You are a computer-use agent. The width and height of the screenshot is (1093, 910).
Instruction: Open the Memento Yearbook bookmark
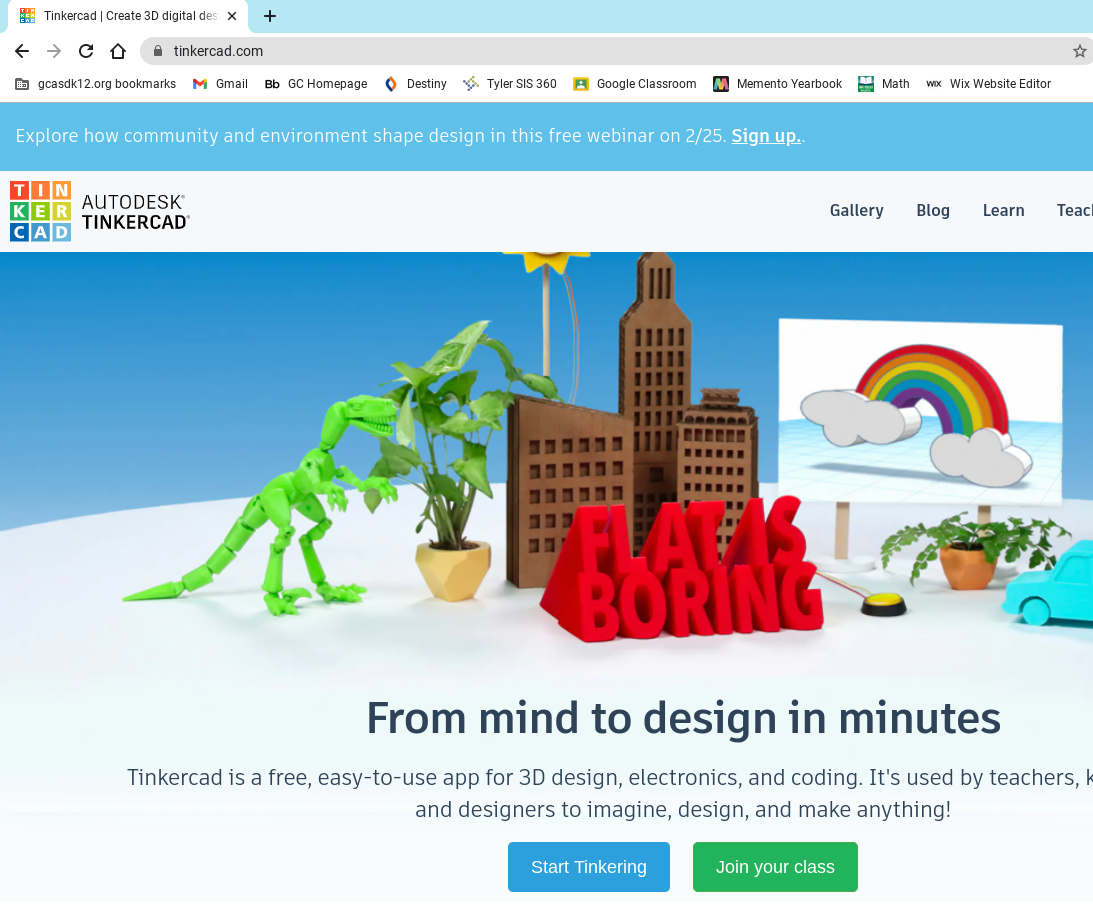(x=777, y=84)
